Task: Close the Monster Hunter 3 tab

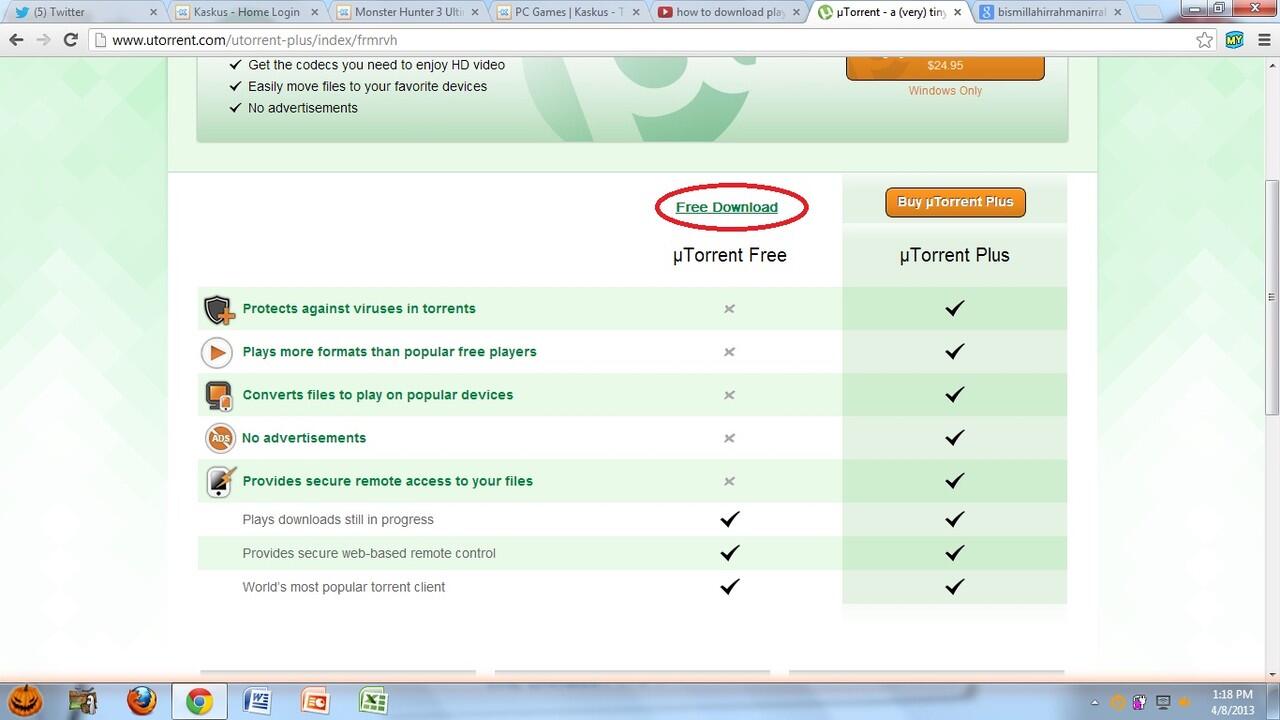Action: point(475,13)
